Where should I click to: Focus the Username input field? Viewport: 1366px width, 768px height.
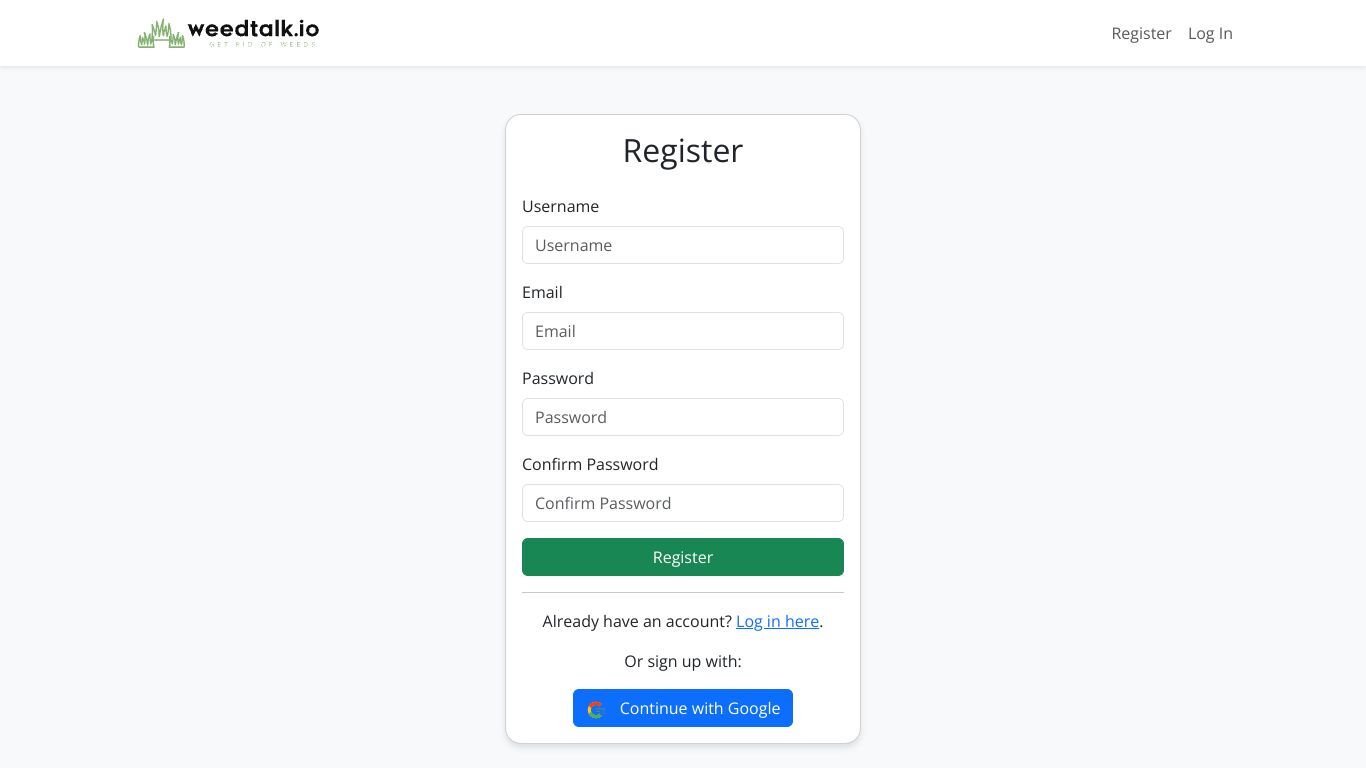(x=683, y=245)
